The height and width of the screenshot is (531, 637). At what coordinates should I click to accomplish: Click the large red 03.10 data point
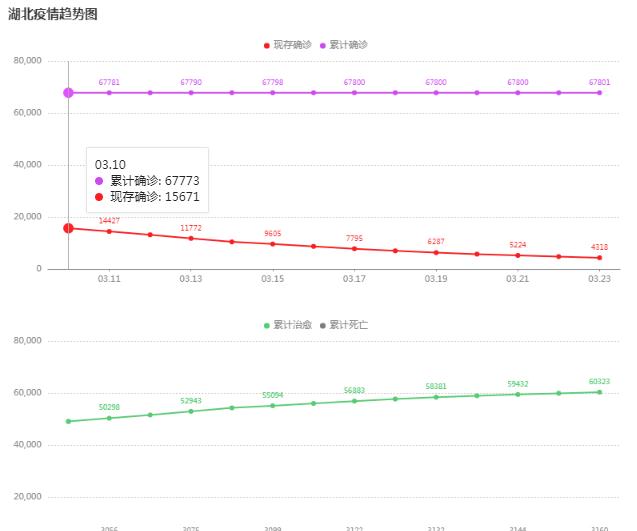68,228
